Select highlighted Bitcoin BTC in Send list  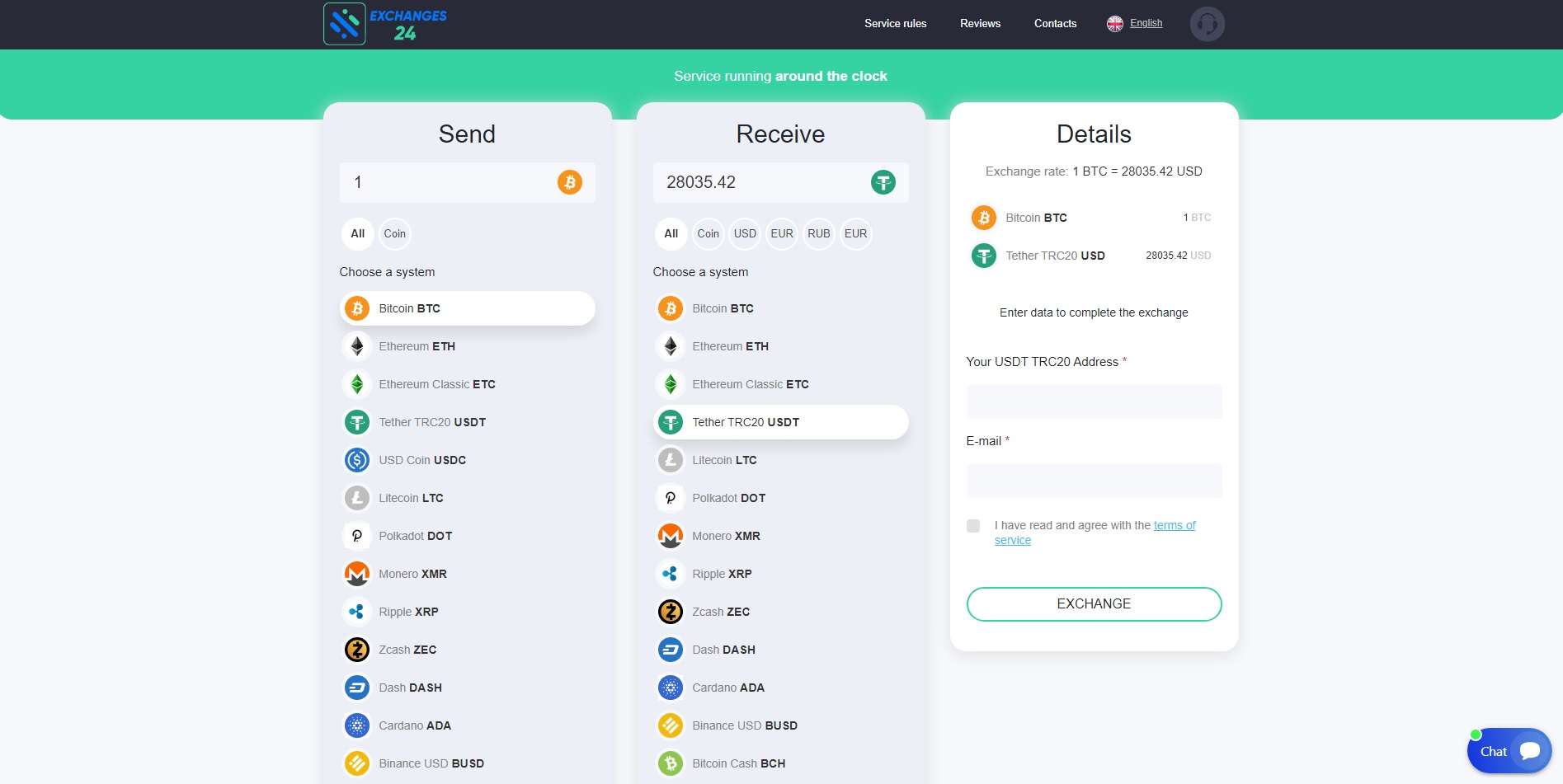tap(467, 308)
